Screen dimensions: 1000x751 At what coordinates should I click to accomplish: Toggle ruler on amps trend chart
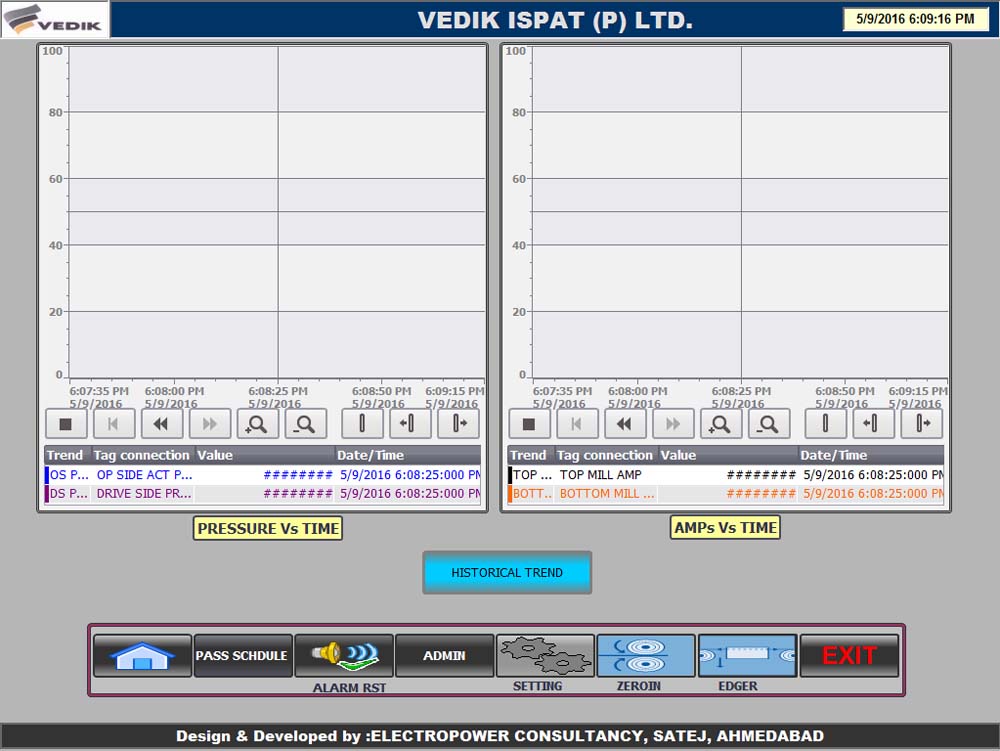pyautogui.click(x=825, y=424)
